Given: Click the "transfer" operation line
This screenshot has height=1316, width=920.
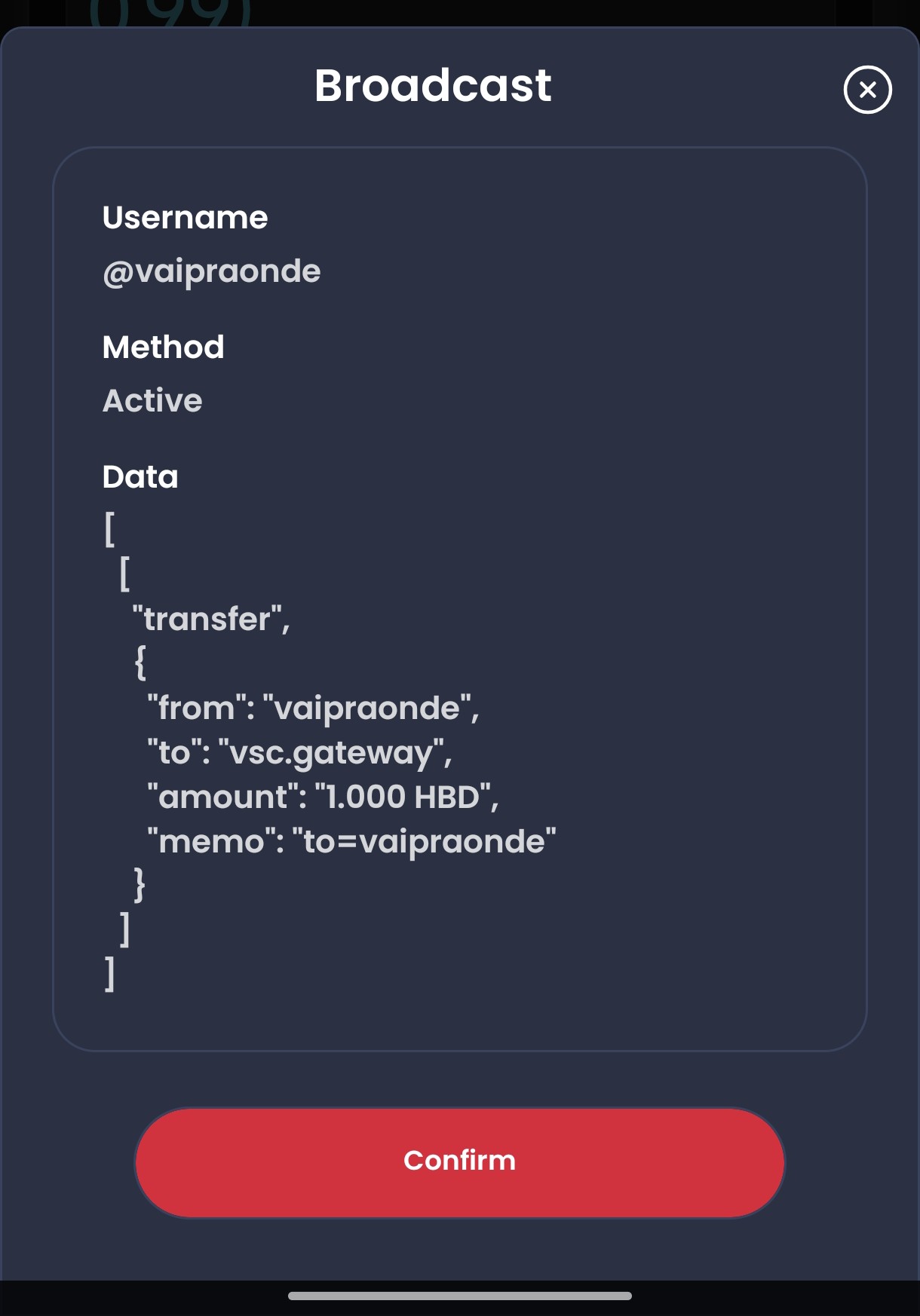Looking at the screenshot, I should coord(210,619).
